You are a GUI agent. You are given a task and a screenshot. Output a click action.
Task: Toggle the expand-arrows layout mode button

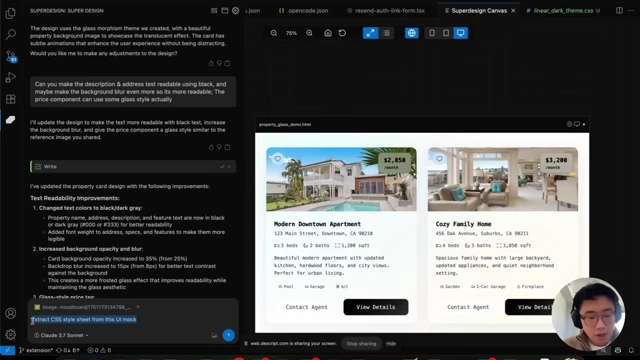370,33
